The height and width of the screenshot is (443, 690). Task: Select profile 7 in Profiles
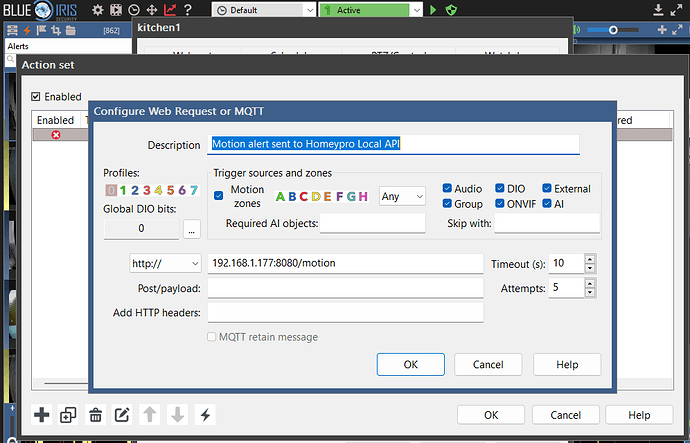tap(194, 190)
